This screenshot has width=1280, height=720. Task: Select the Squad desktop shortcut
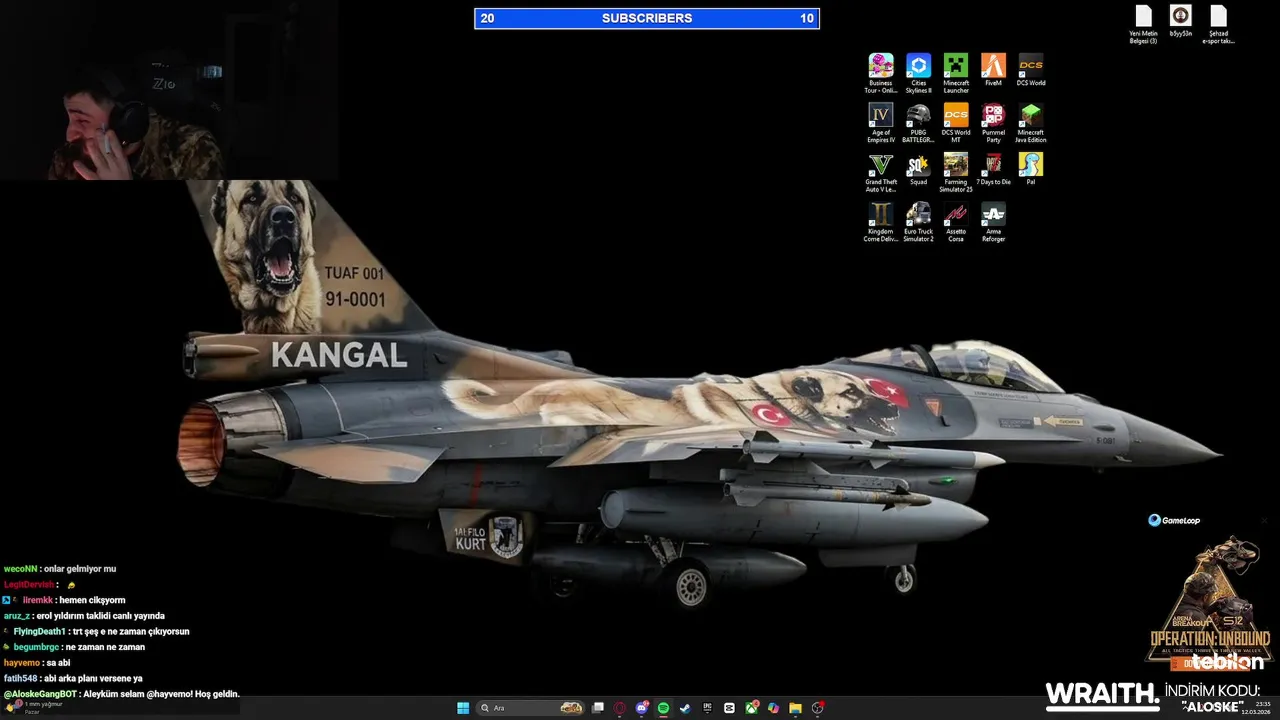pos(918,169)
